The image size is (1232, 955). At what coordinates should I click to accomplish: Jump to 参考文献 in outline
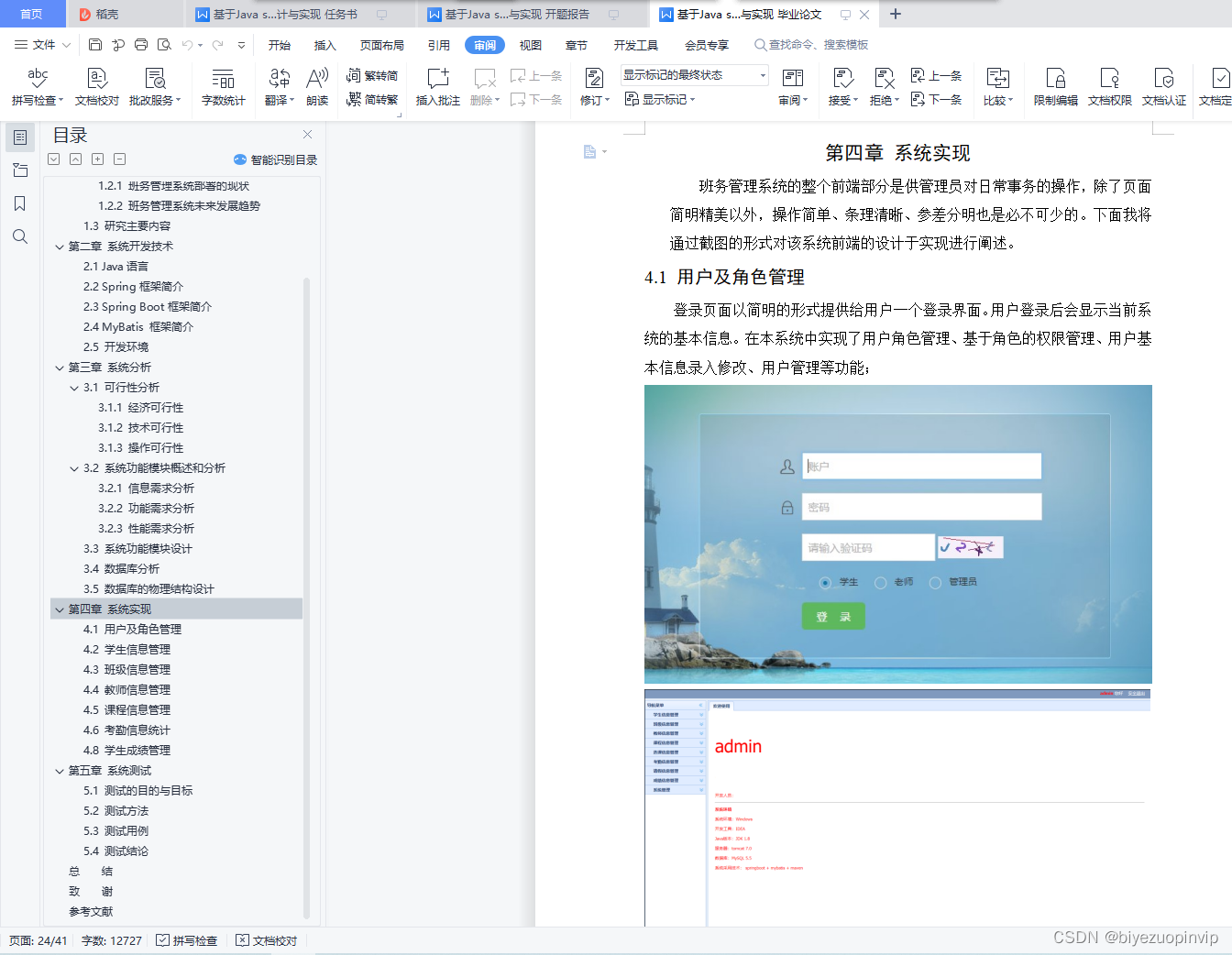91,912
